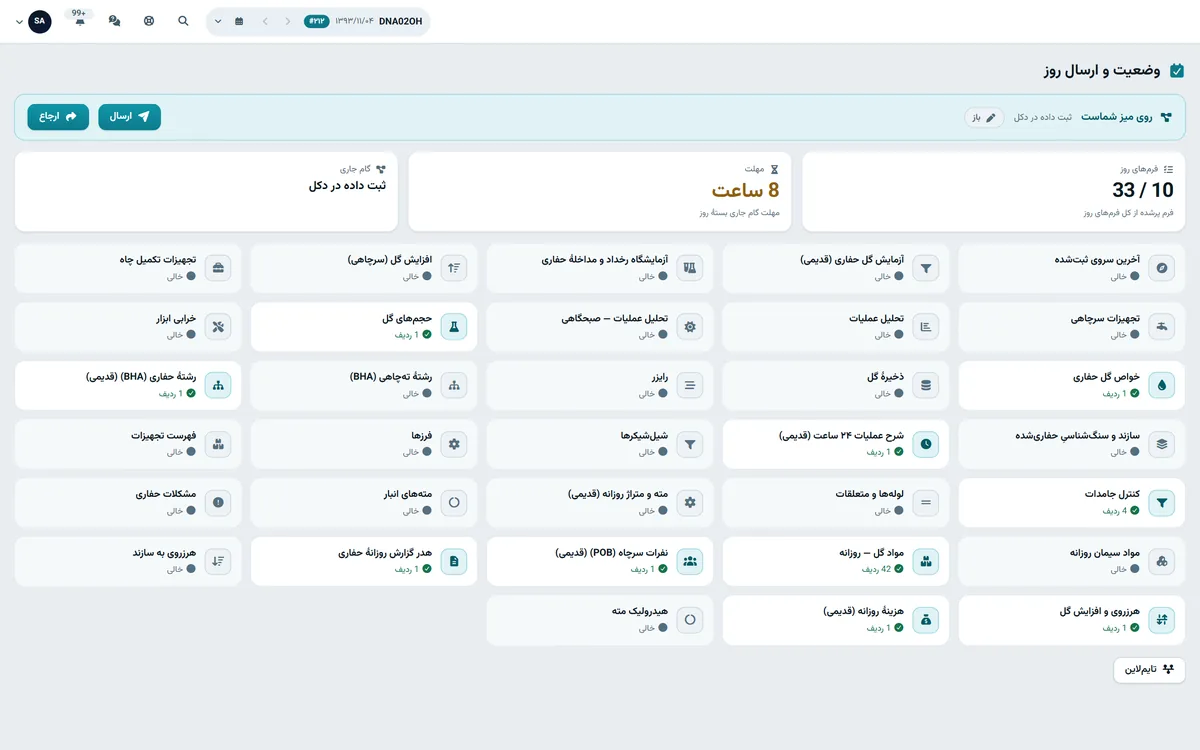Click the SA user avatar
1200x750 pixels.
(x=40, y=21)
